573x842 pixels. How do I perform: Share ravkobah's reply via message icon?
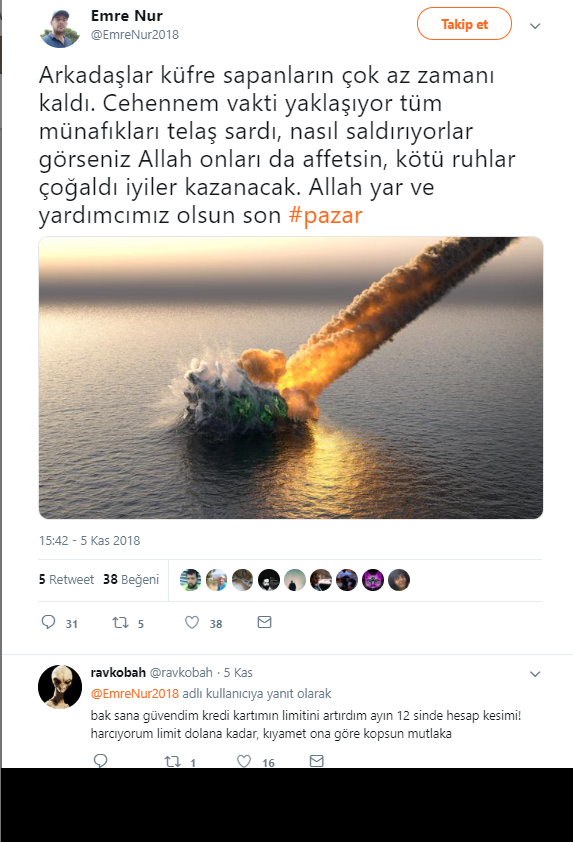coord(316,760)
